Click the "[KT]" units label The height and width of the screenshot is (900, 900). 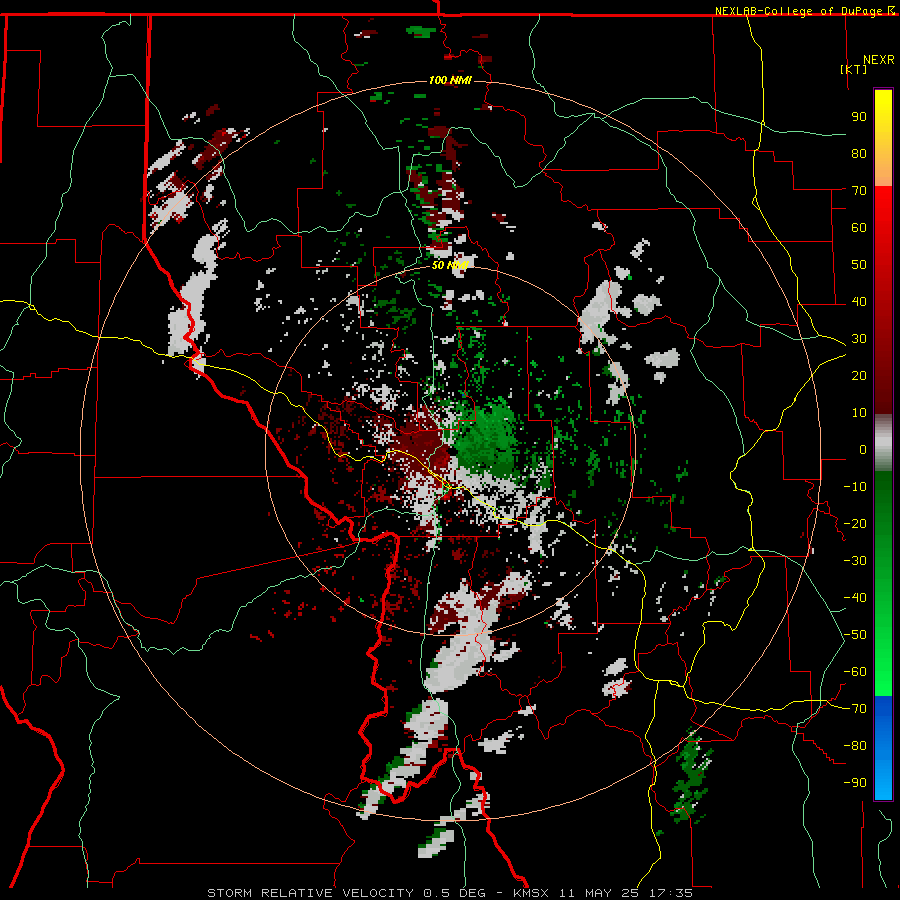[853, 69]
